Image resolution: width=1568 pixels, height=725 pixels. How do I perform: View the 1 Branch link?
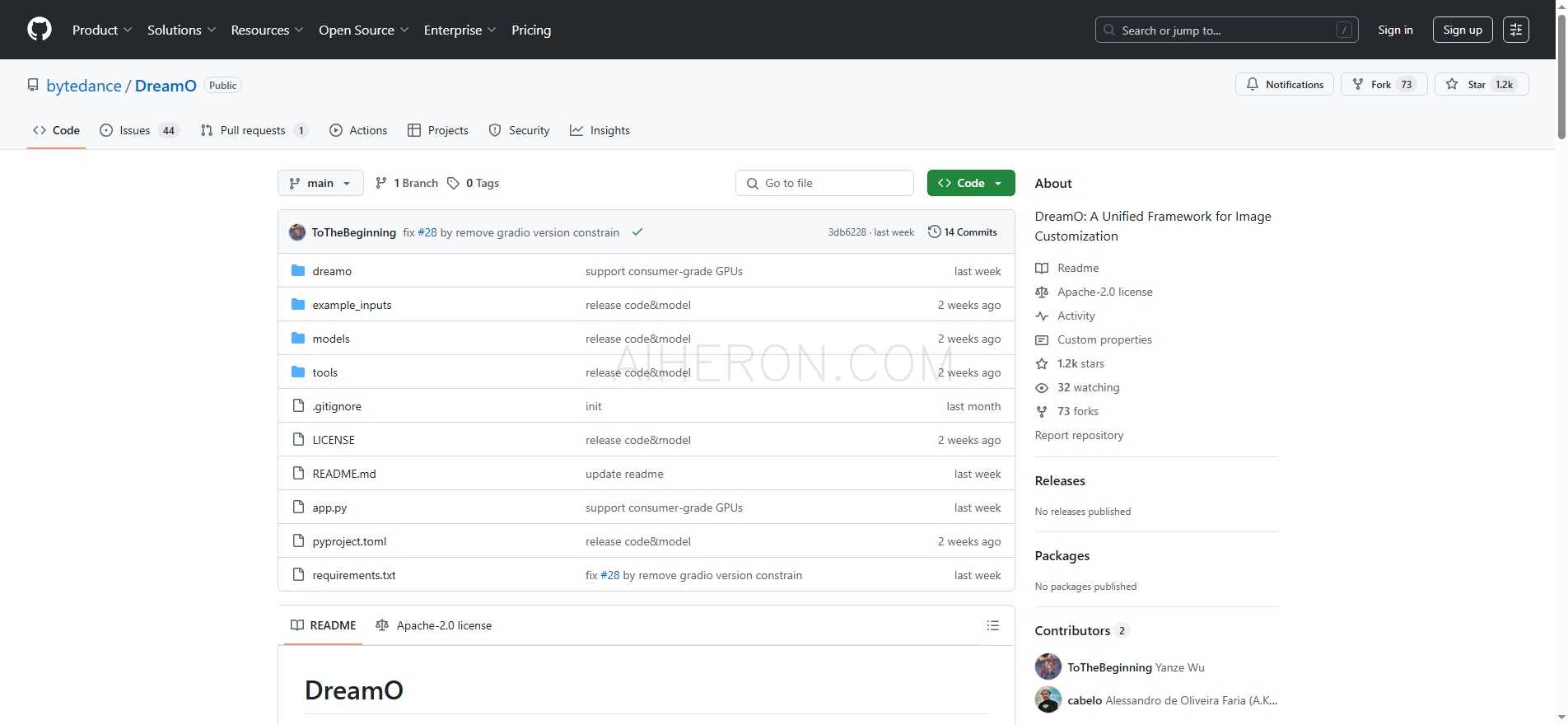pos(407,183)
